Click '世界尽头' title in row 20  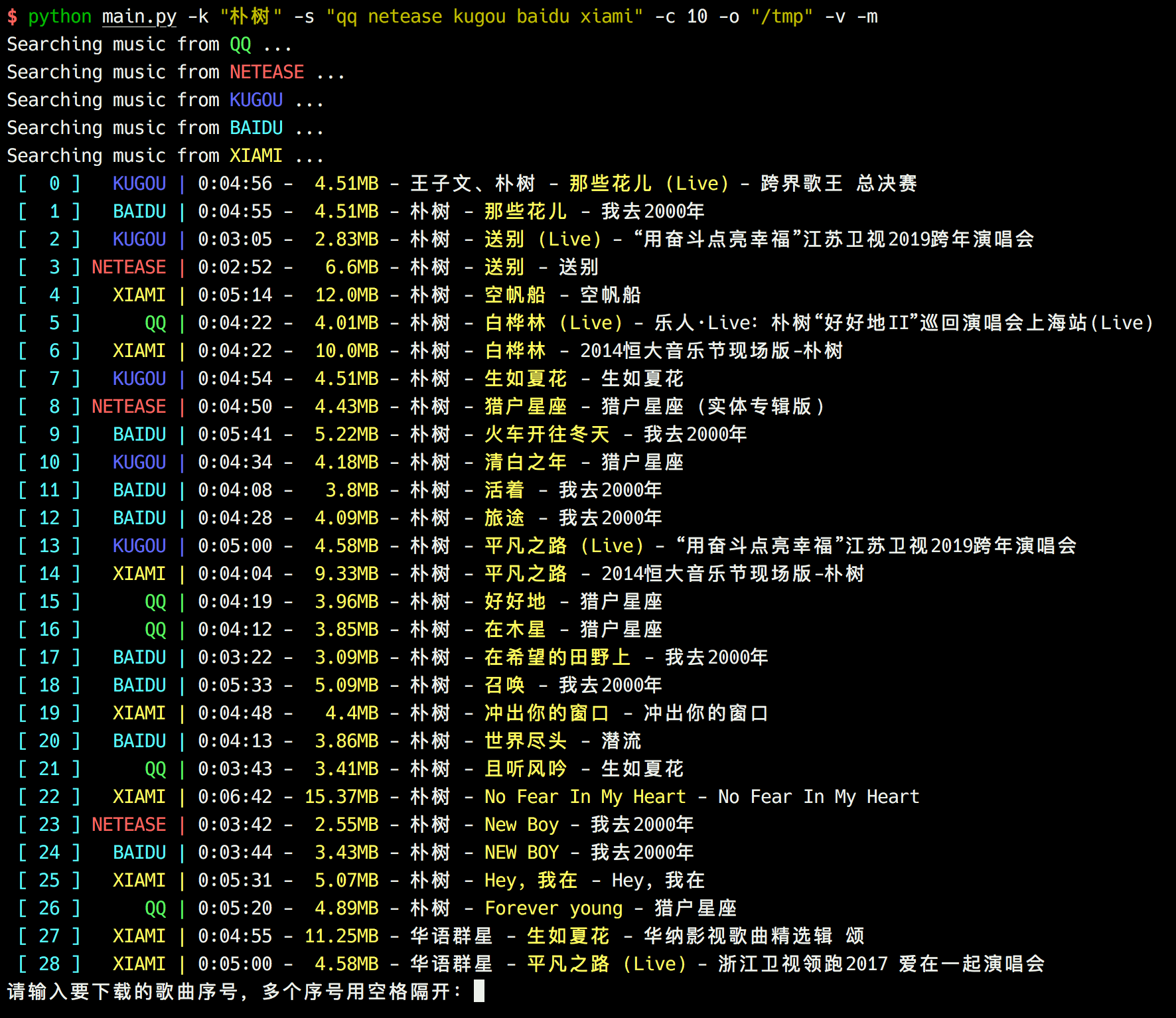526,741
